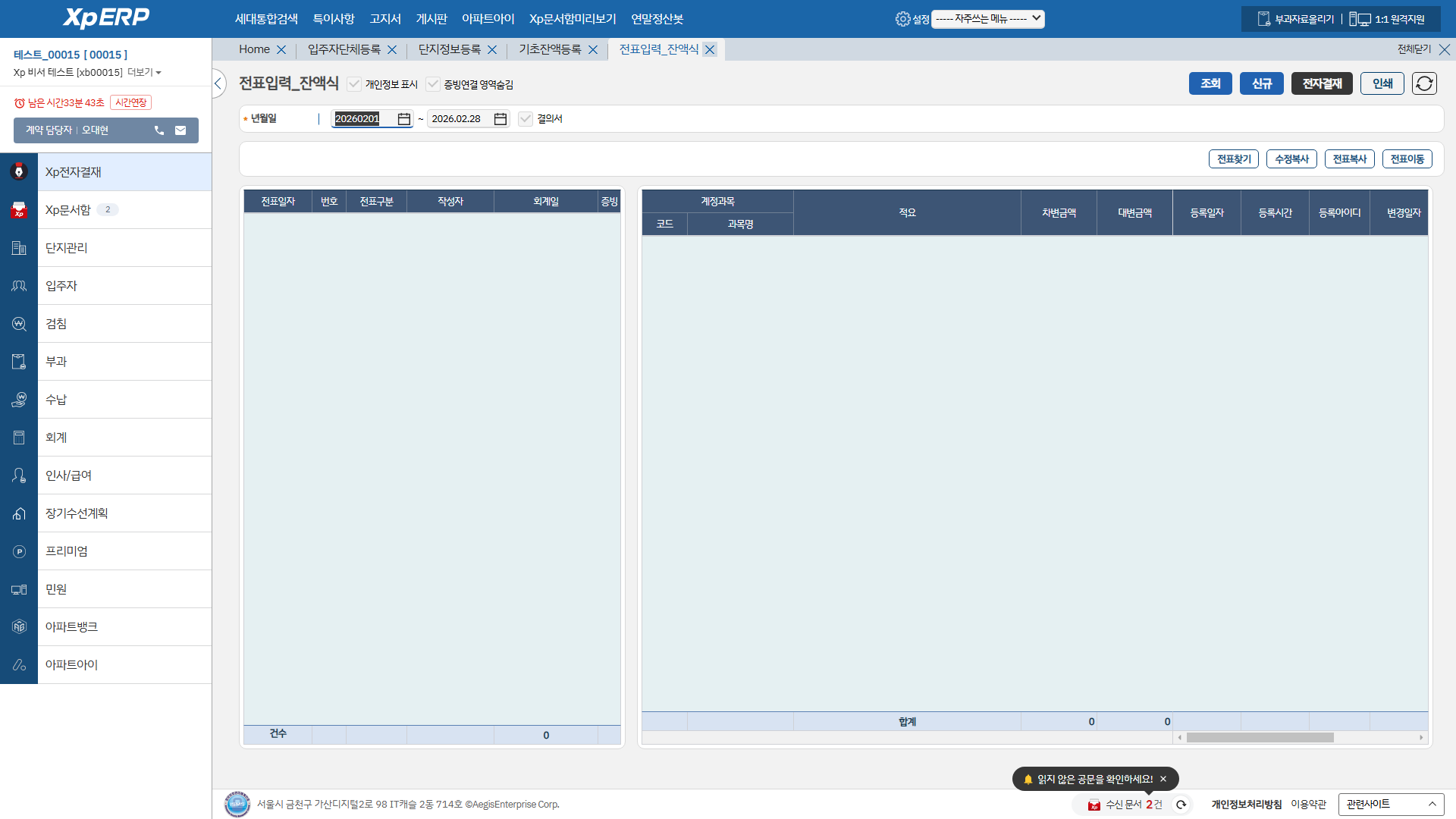Click the 전표찾기 button
This screenshot has width=1456, height=819.
tap(1233, 159)
